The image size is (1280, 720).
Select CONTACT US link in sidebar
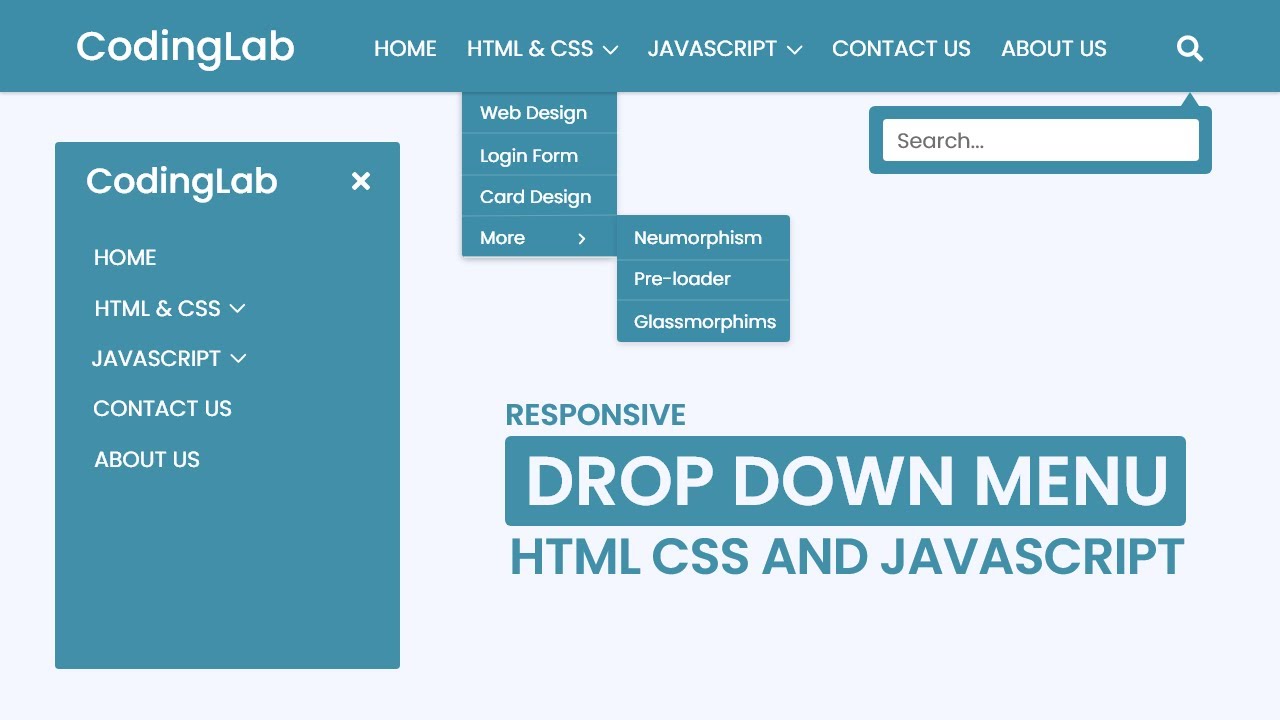point(162,409)
